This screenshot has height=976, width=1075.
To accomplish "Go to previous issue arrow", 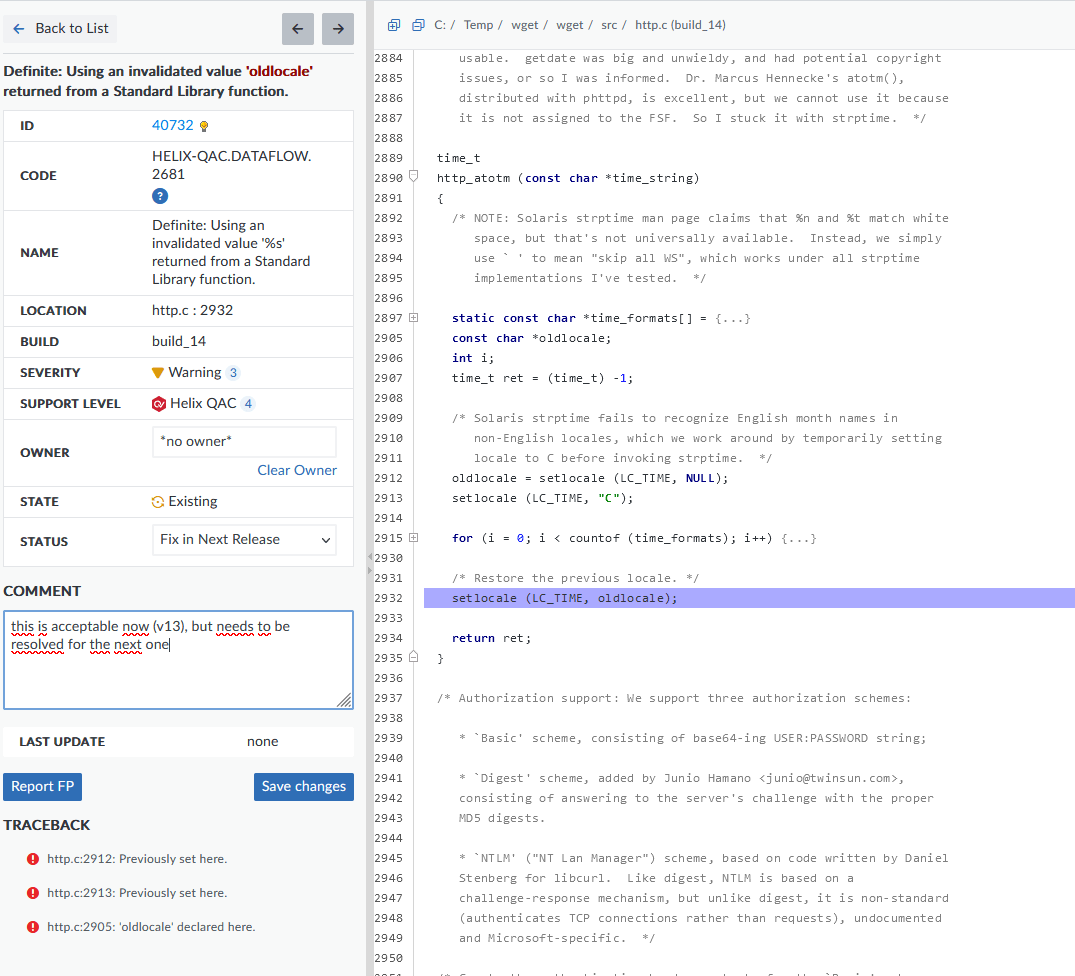I will click(x=298, y=29).
